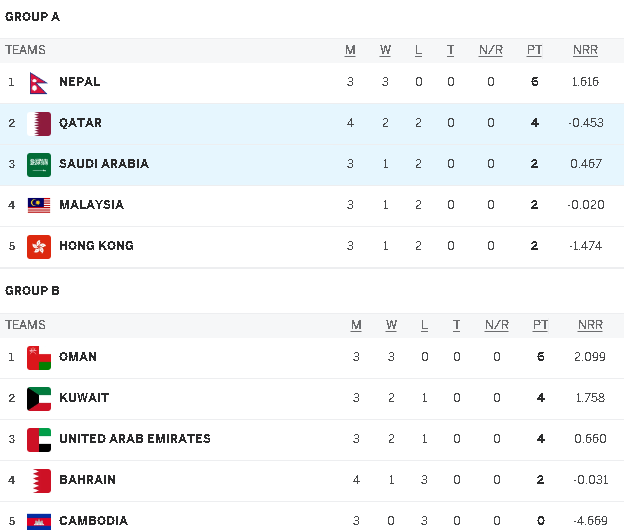Viewport: 624px width, 530px height.
Task: Click the NRR column header in Group A
Action: coord(585,50)
